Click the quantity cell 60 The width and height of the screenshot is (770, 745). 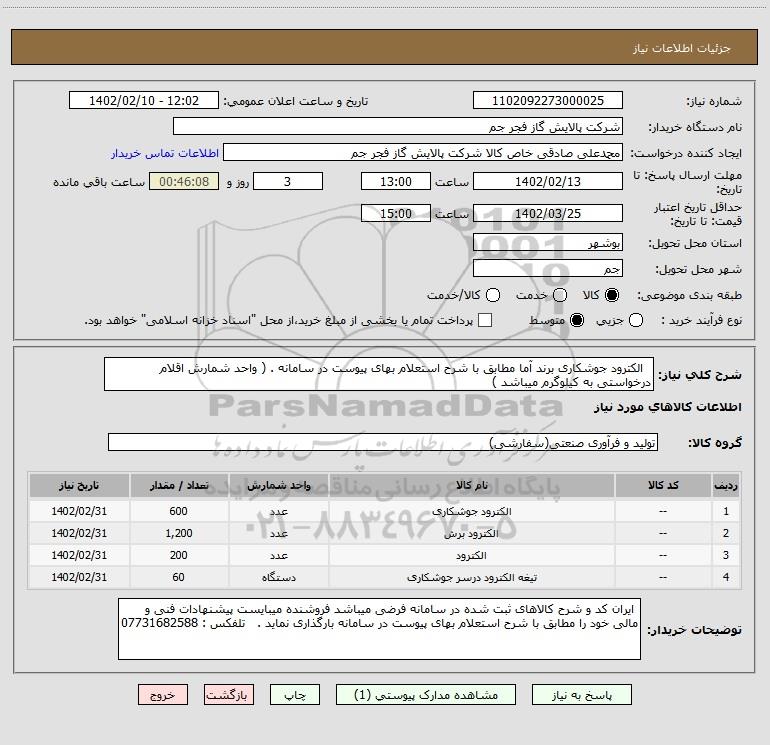click(179, 578)
